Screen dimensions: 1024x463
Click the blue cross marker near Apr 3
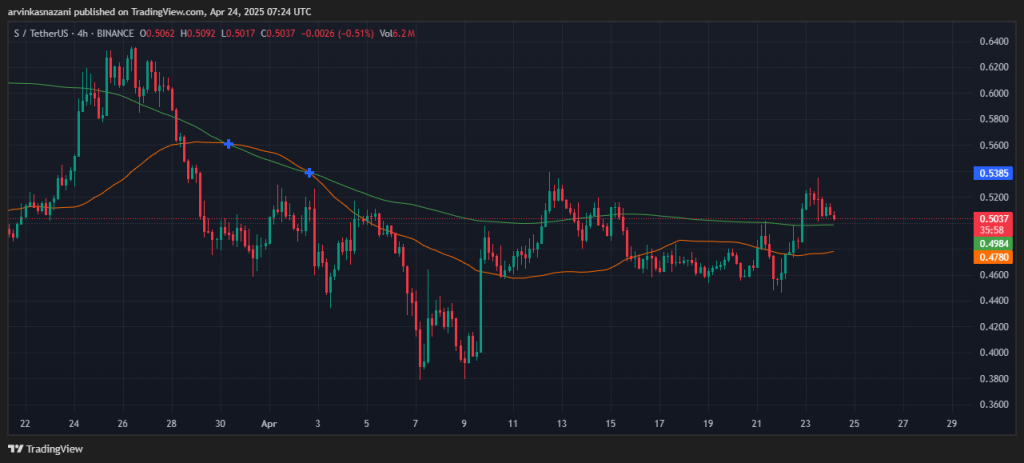(309, 173)
